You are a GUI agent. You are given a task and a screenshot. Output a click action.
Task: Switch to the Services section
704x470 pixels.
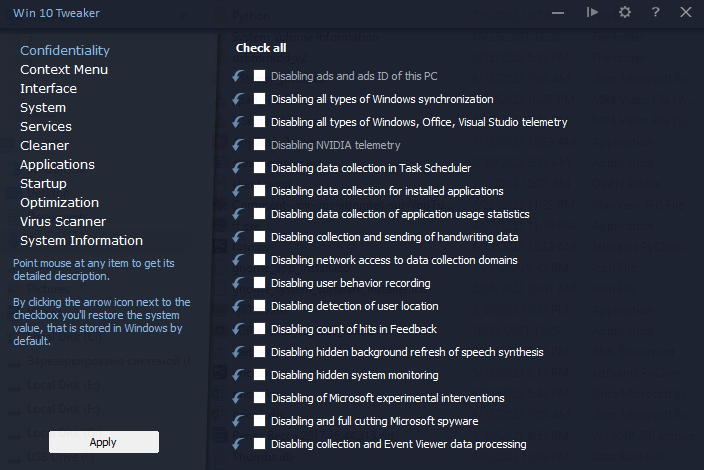[46, 127]
